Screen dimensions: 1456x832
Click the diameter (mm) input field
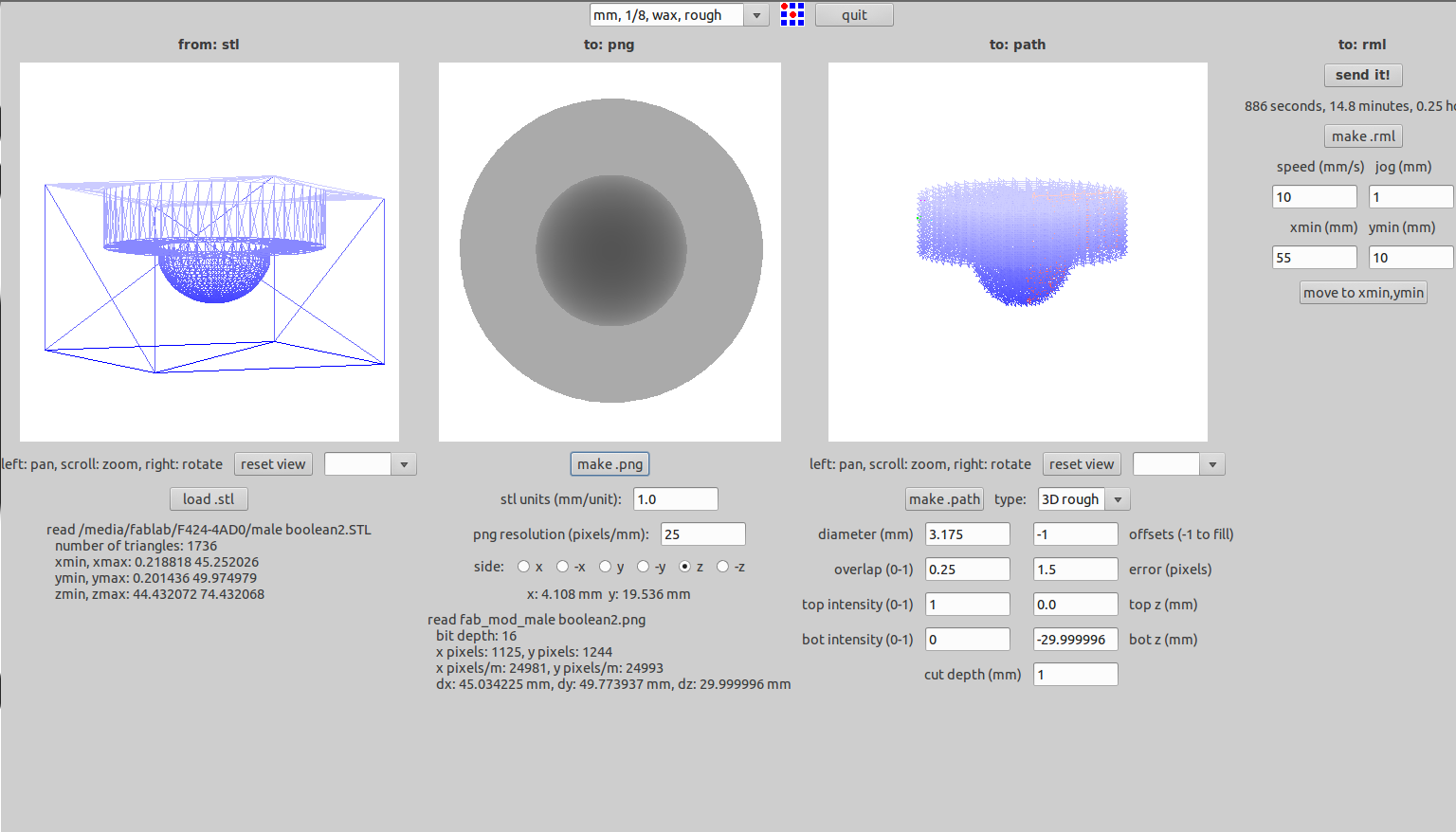pos(967,534)
